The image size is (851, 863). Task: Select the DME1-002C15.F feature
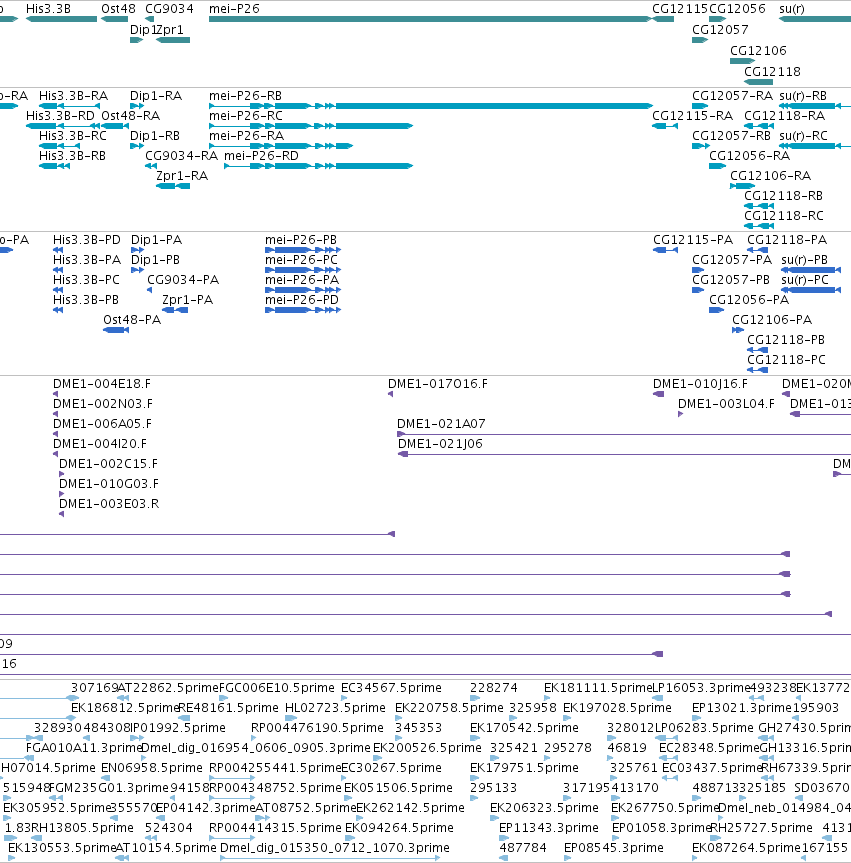[x=62, y=474]
